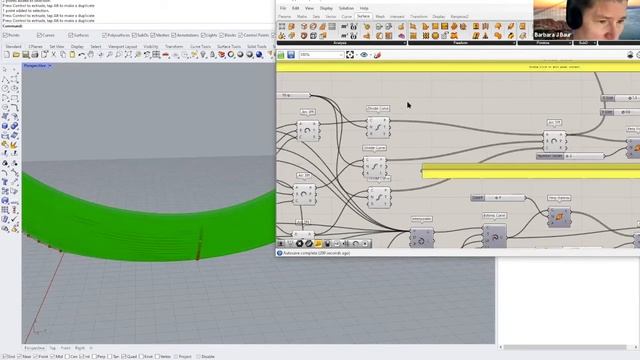Open the dropdown arrow next to the Zoom Extents icon
Screen dimensions: 640x360
356,55
